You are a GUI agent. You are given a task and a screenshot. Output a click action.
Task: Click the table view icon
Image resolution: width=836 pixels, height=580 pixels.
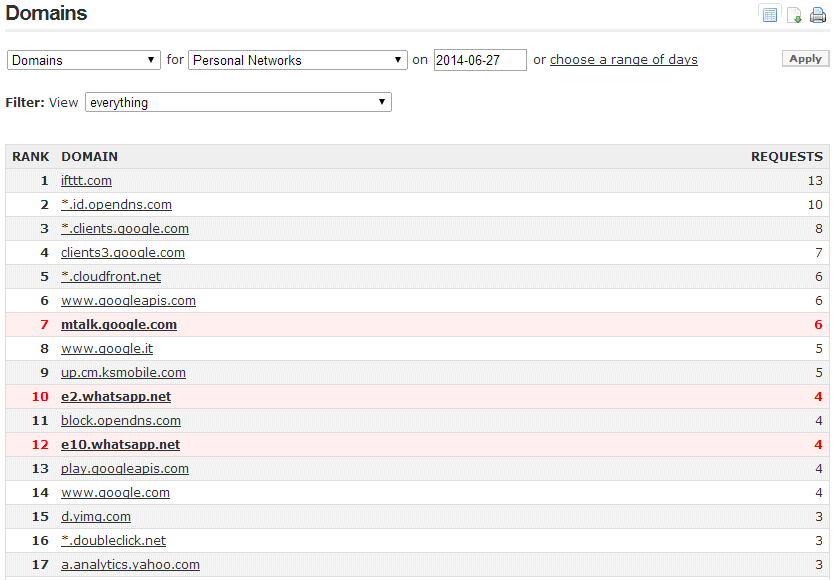click(x=770, y=14)
